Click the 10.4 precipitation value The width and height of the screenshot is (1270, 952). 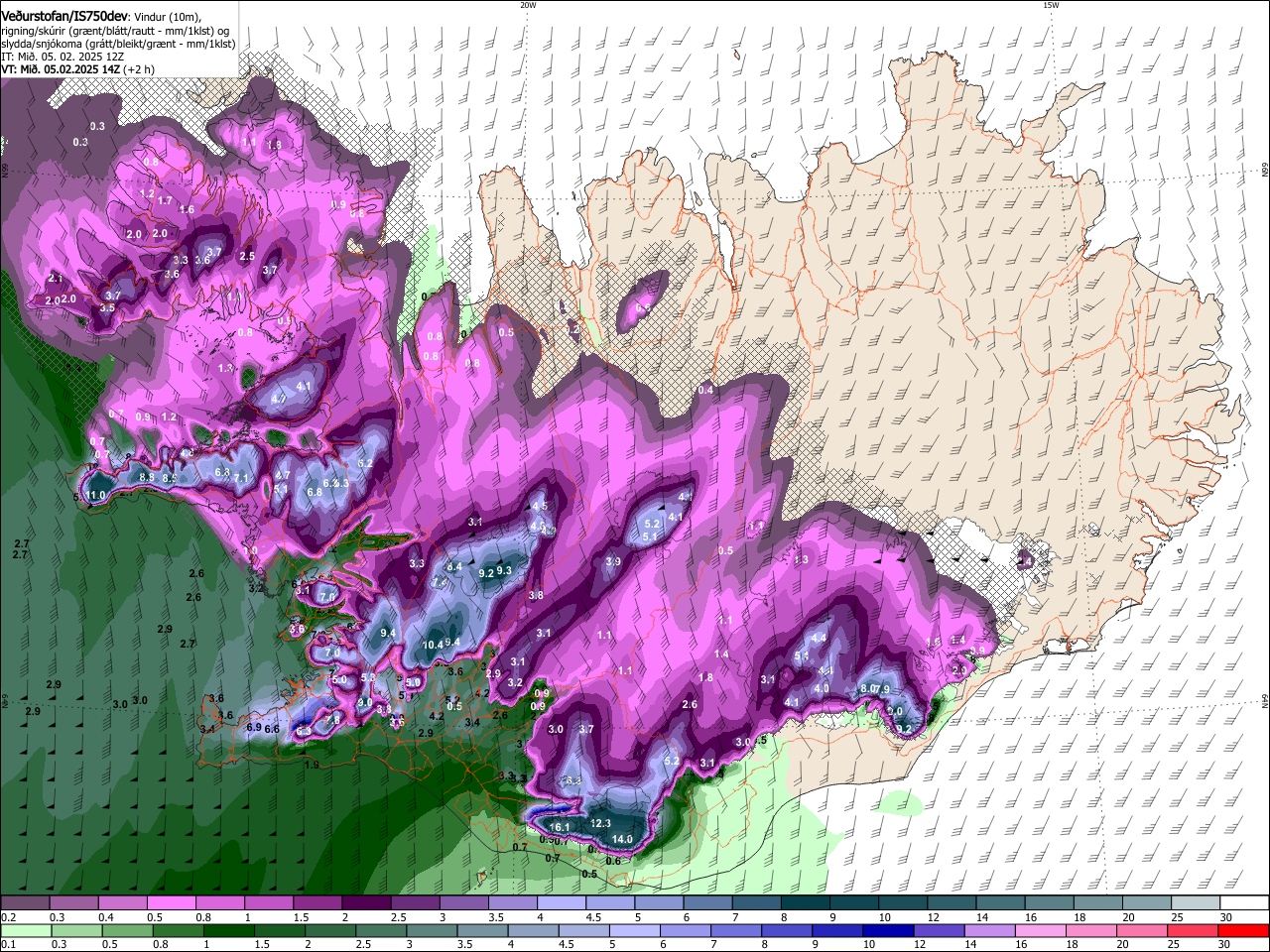pyautogui.click(x=433, y=645)
